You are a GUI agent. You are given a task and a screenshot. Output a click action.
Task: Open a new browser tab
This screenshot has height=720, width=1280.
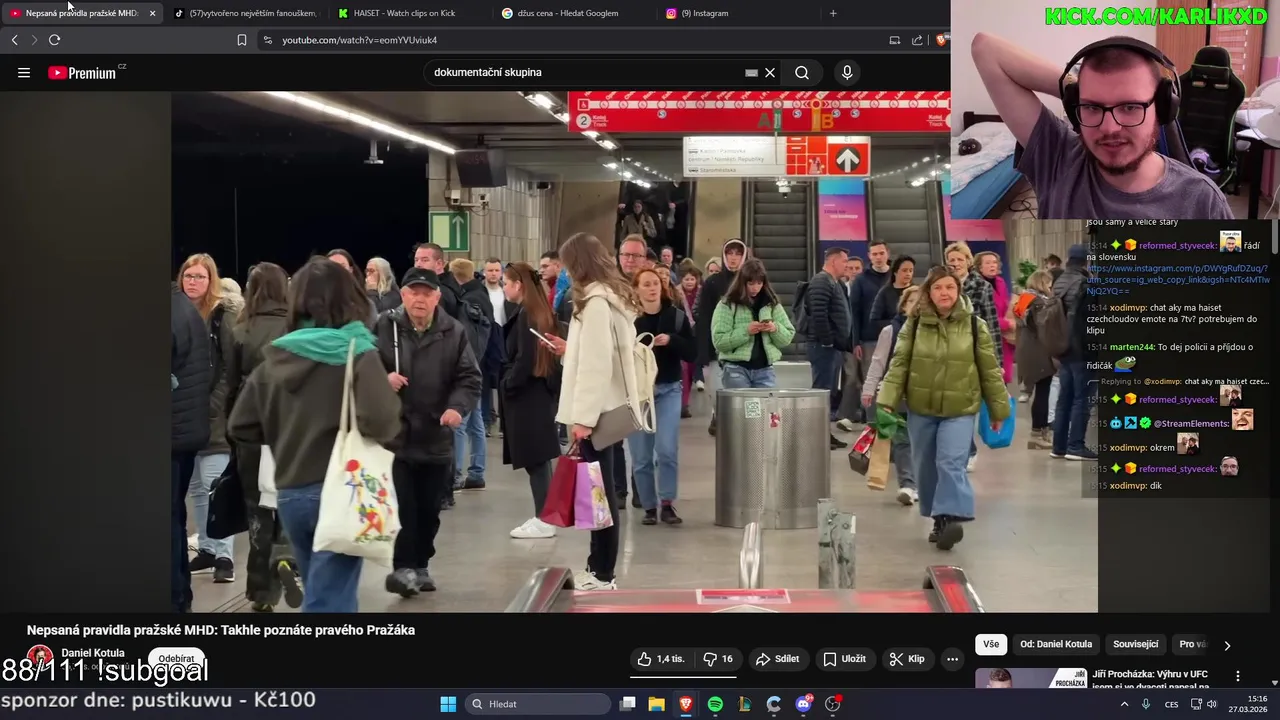coord(833,13)
